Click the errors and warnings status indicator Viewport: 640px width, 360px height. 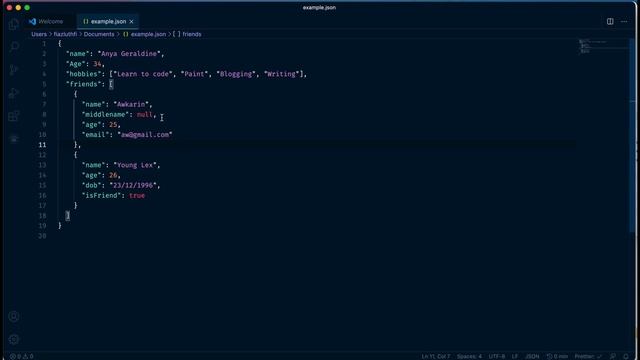point(22,356)
